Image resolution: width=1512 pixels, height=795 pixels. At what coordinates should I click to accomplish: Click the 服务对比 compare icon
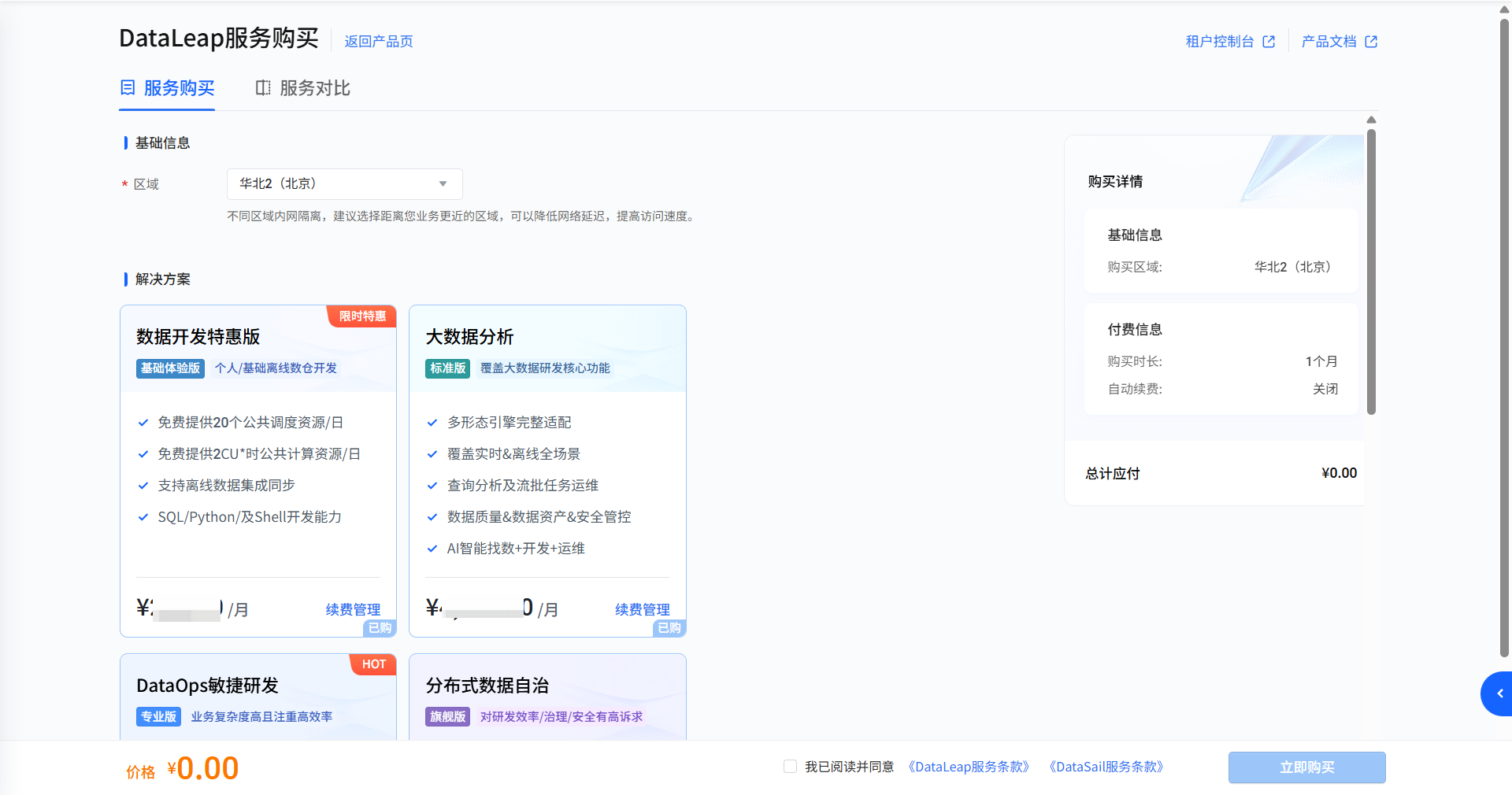[263, 87]
